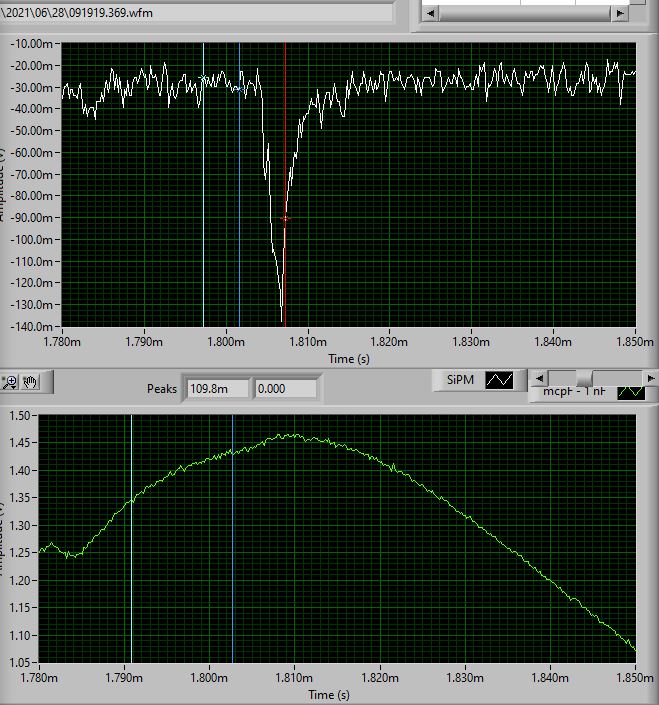This screenshot has width=659, height=705.
Task: Click the bottom graph's Time (s) axis label
Action: (329, 695)
